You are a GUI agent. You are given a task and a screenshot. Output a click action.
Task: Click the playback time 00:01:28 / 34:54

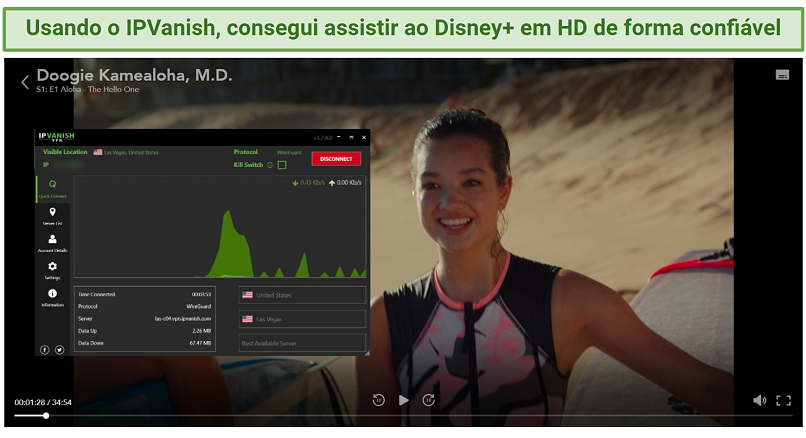click(x=43, y=403)
